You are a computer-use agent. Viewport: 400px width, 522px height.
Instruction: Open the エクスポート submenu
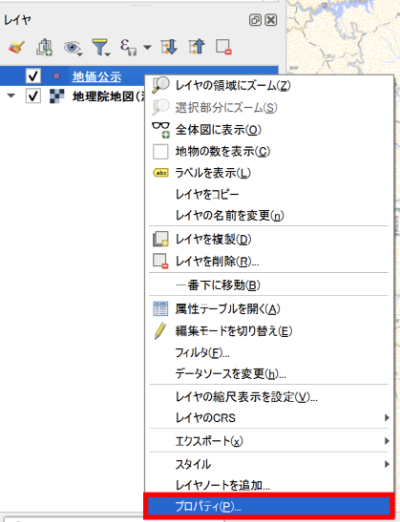(269, 441)
